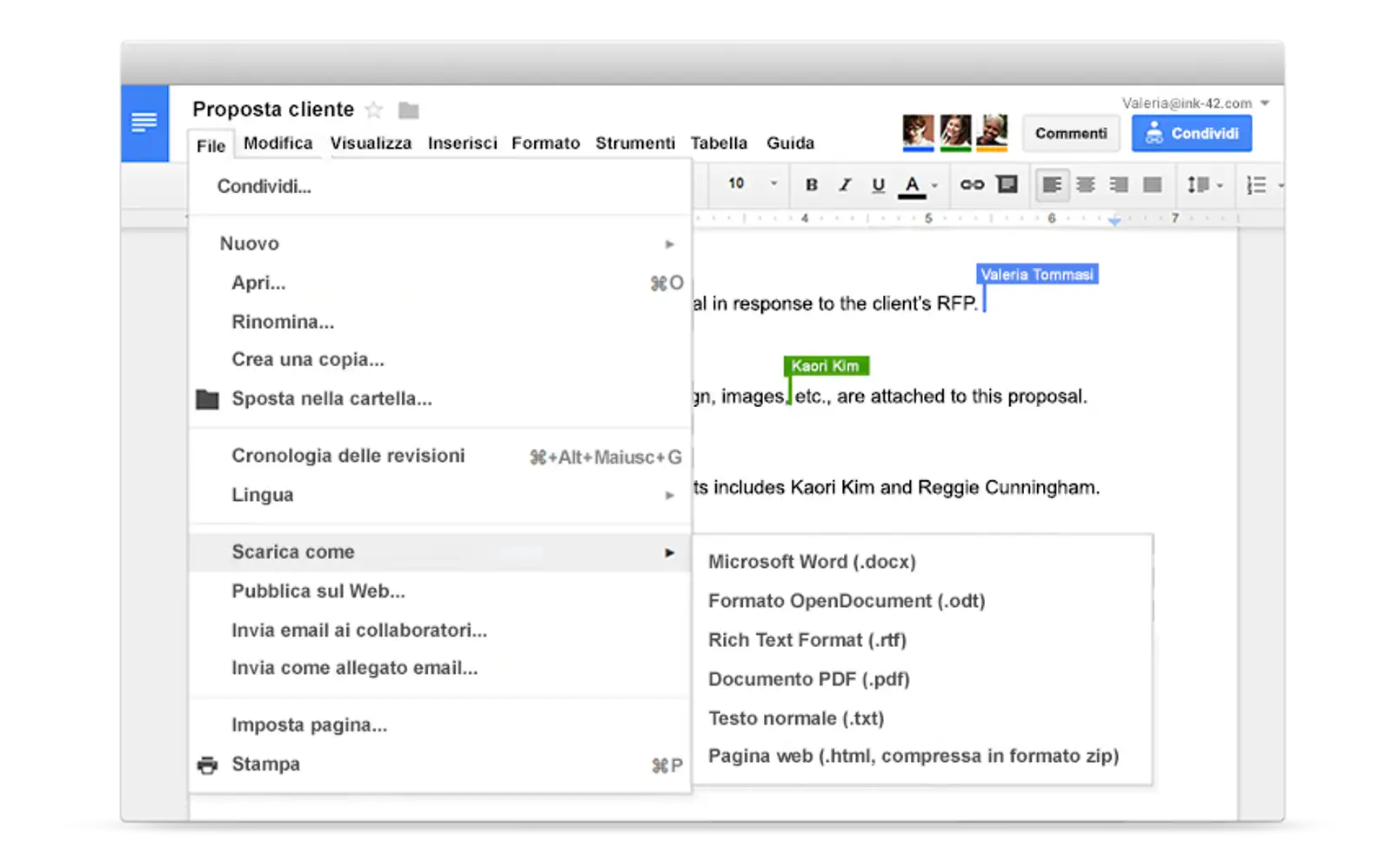Star the Proposta cliente document

[374, 110]
